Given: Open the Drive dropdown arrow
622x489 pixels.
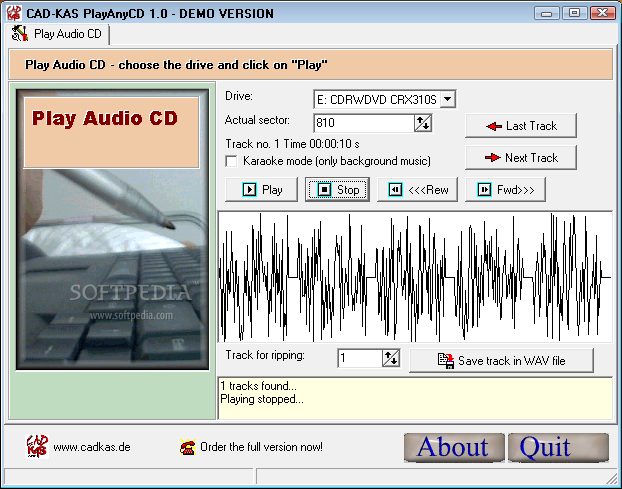Looking at the screenshot, I should 447,99.
